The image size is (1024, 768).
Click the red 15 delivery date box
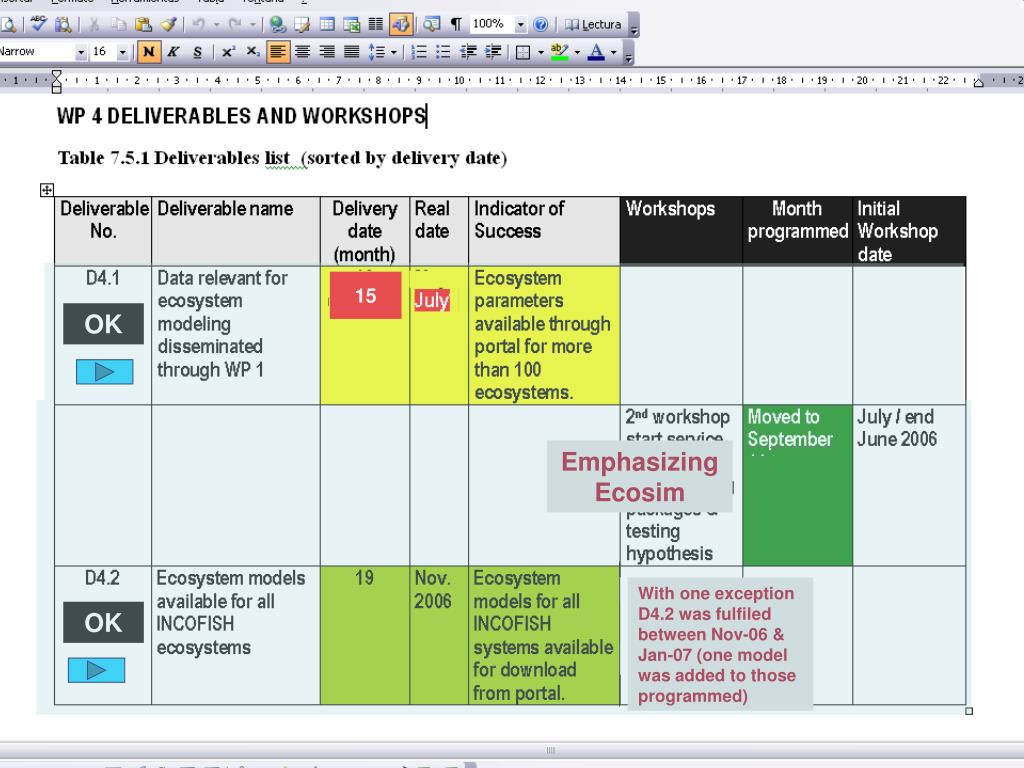click(366, 295)
